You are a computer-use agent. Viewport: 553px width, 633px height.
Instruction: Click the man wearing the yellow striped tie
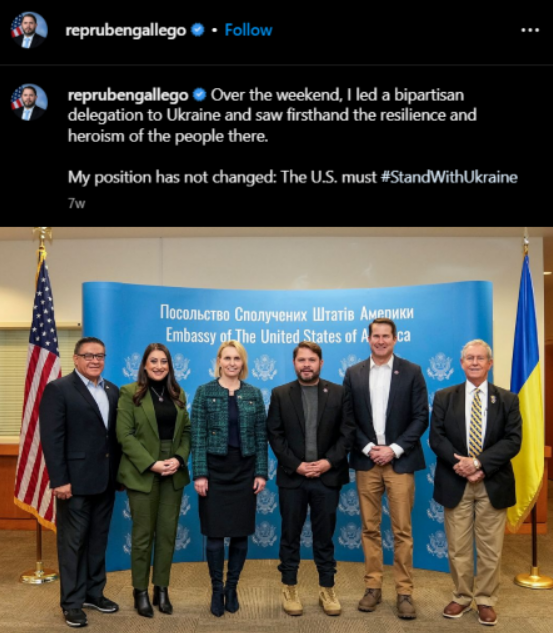pos(475,480)
